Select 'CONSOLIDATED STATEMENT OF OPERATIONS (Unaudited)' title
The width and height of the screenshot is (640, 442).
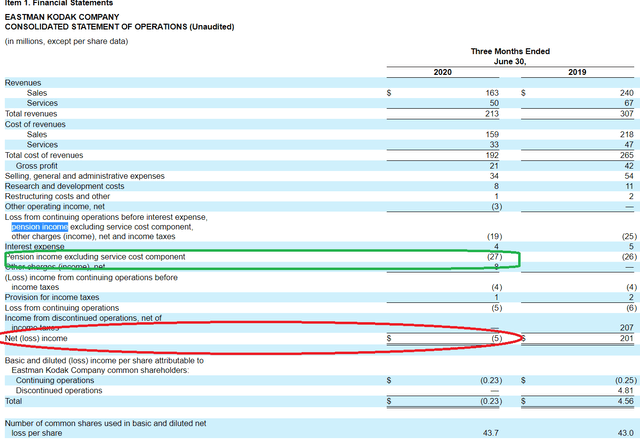pyautogui.click(x=120, y=27)
